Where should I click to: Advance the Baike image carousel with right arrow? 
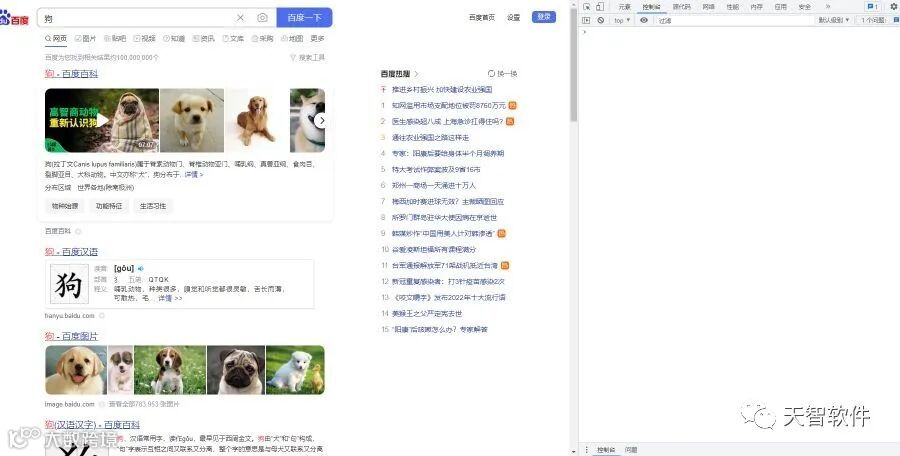[x=321, y=120]
